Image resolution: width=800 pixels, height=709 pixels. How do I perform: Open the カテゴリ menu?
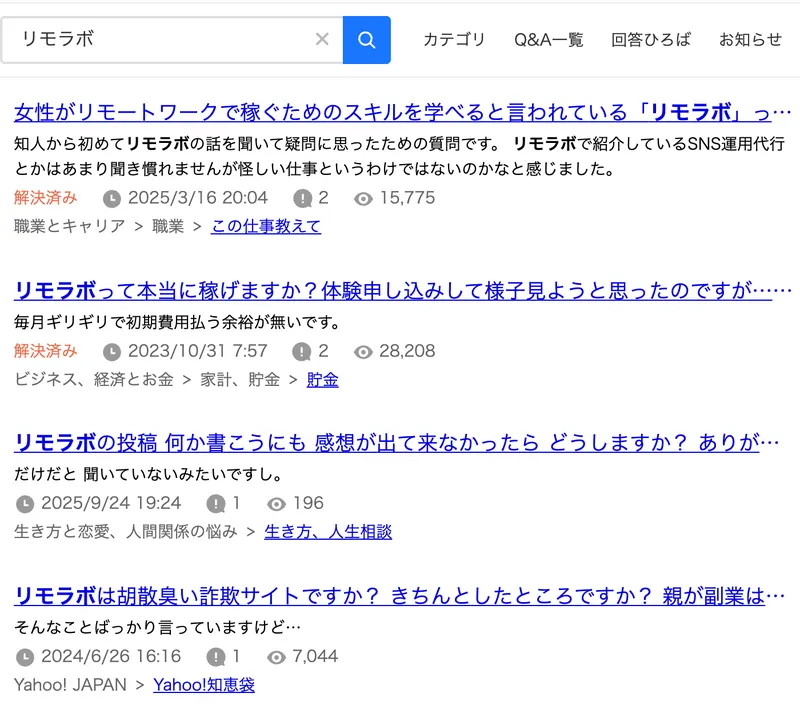coord(454,39)
